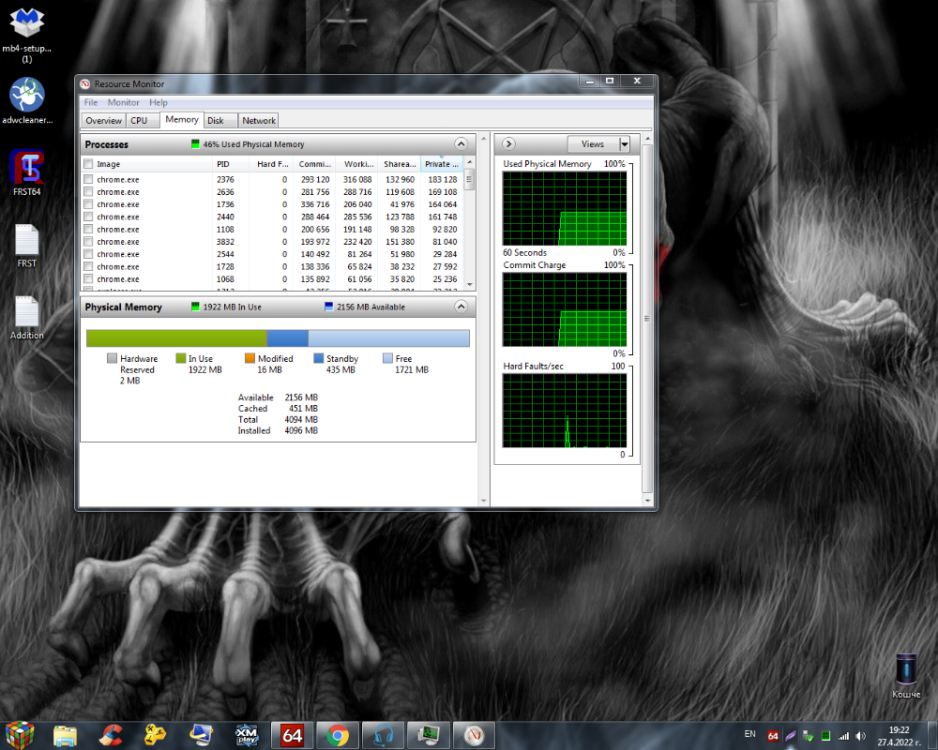Open the blue headset taskbar app
Screen dimensions: 938x750
pos(383,736)
